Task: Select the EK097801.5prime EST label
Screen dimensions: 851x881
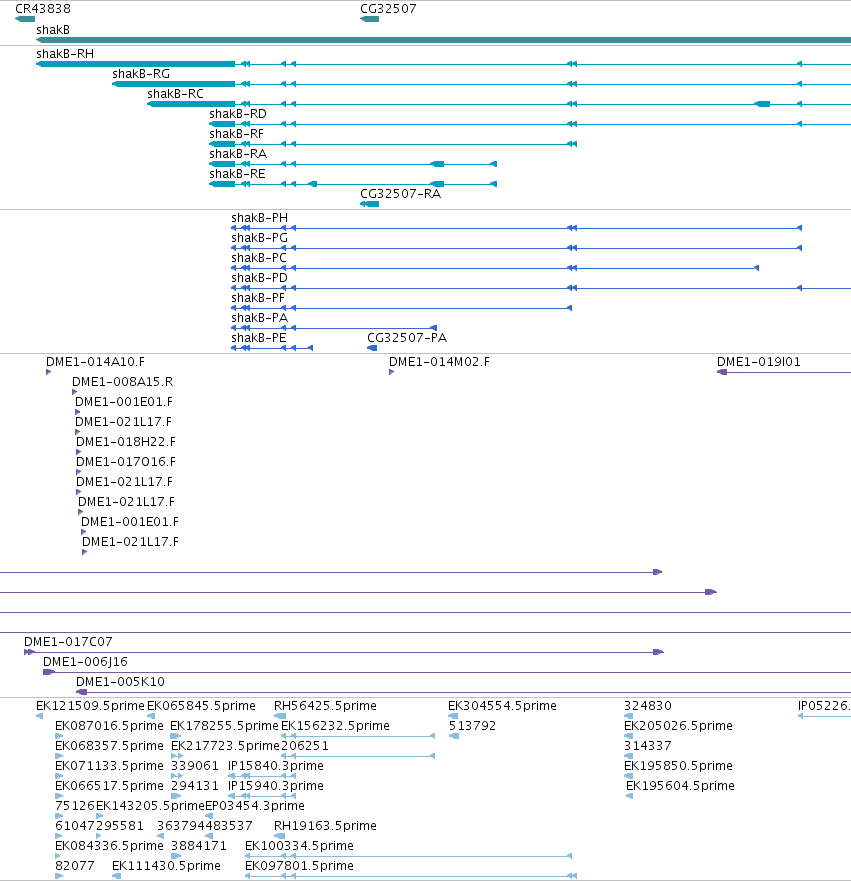Action: click(x=299, y=866)
